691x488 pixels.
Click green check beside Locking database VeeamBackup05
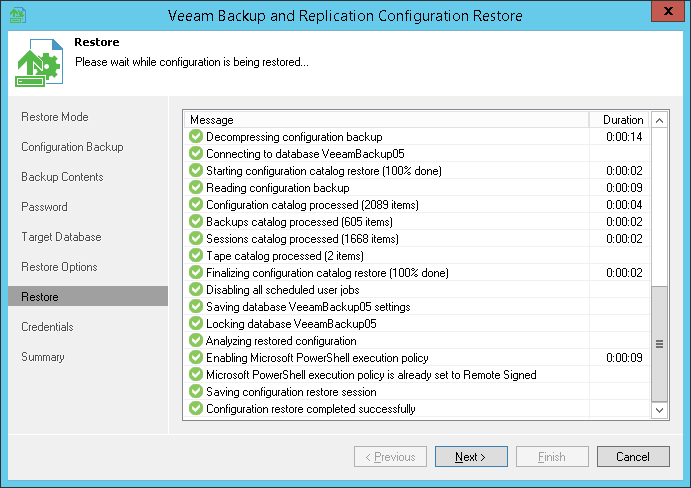[196, 324]
